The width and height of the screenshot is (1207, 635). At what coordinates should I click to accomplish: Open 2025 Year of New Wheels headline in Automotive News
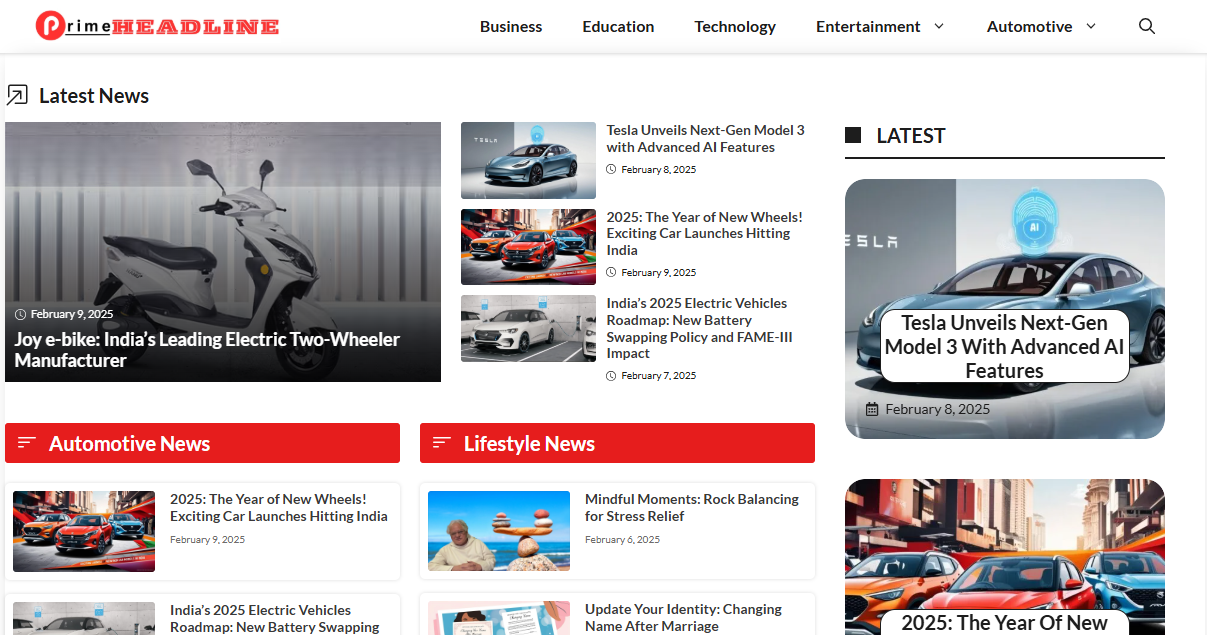(279, 508)
